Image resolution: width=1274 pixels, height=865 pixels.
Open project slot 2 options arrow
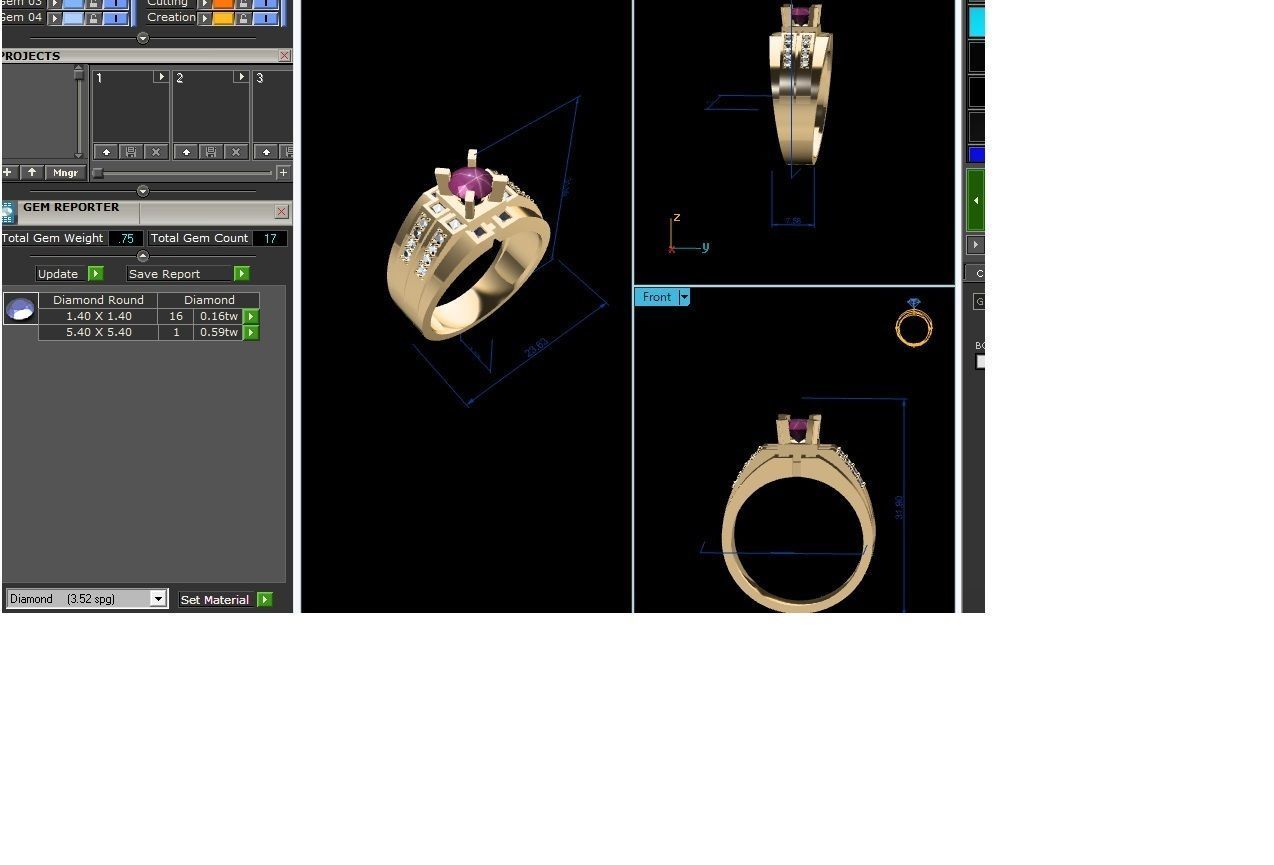(240, 77)
